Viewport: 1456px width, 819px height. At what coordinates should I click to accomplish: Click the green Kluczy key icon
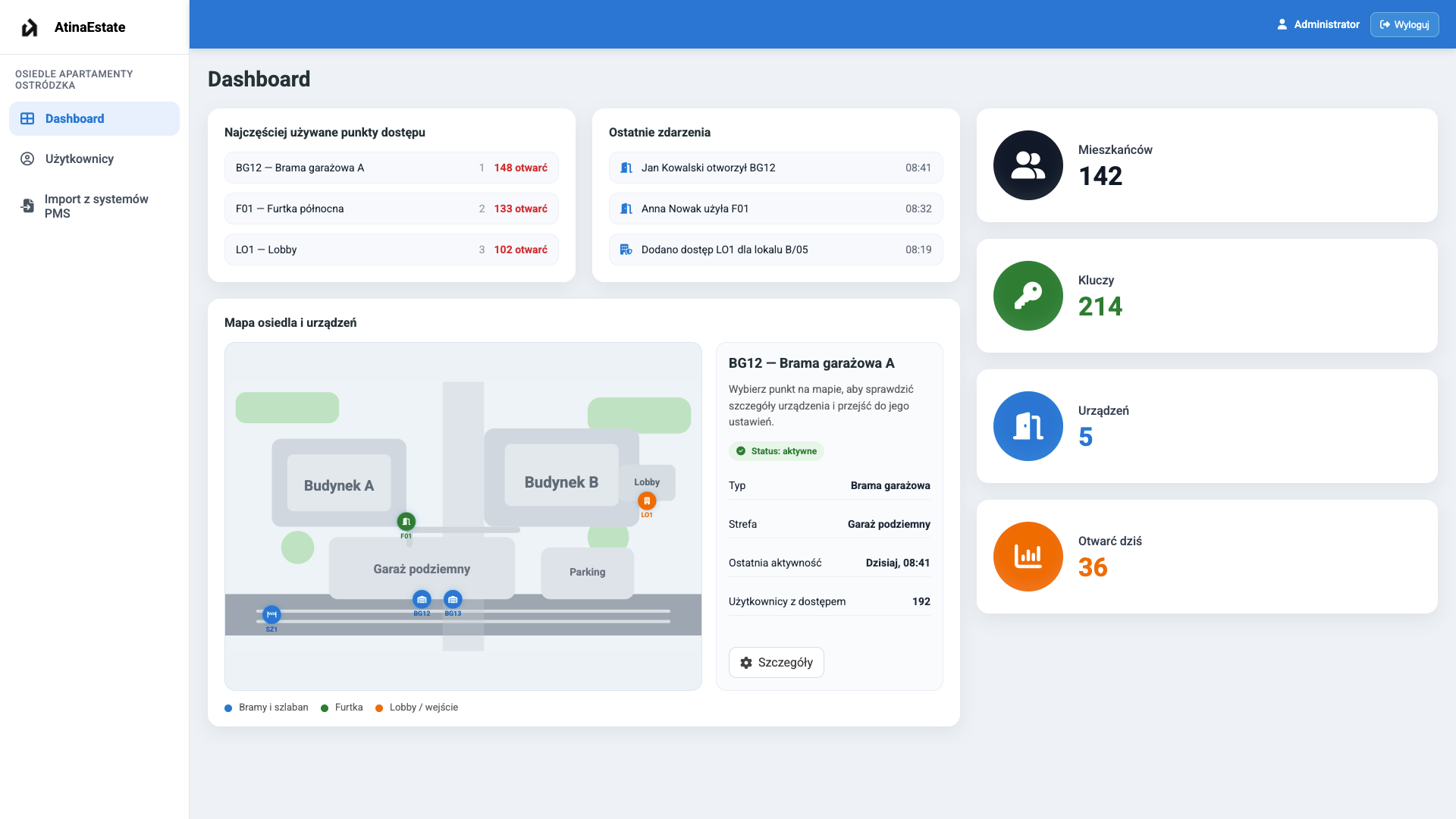1028,296
